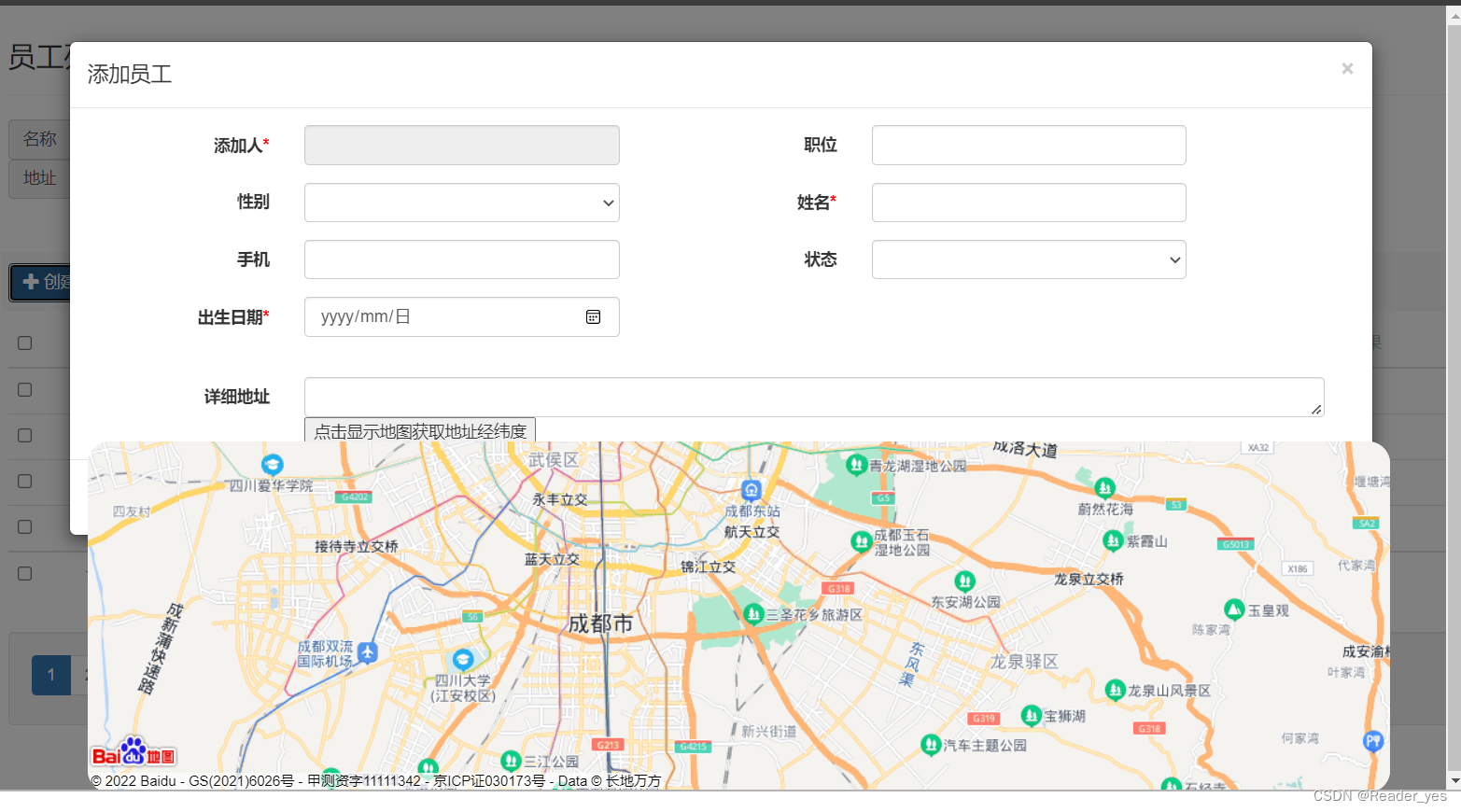Click the 玉皇观 green marker on map
1461x812 pixels.
coord(1234,609)
